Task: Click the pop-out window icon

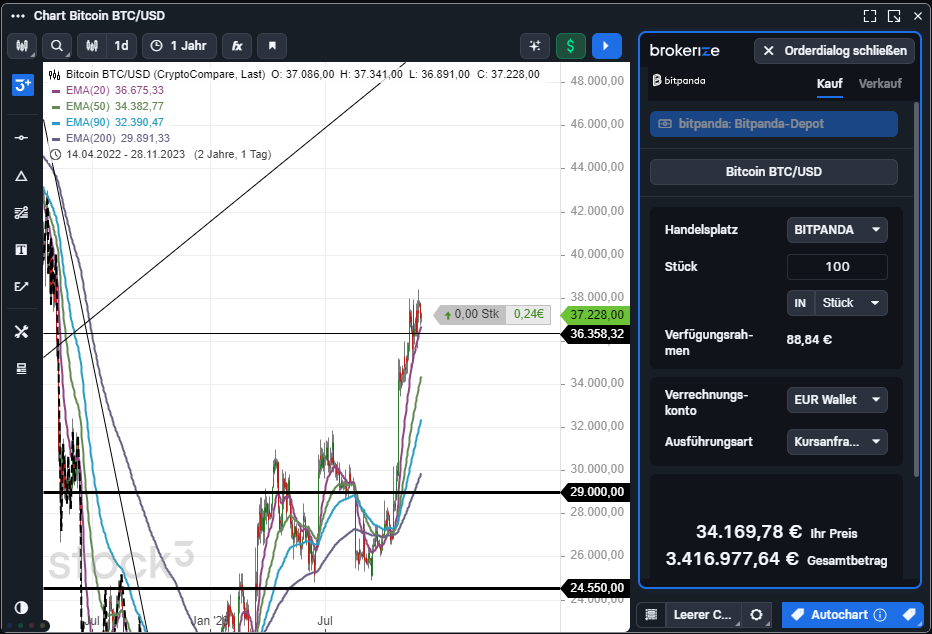Action: tap(894, 16)
